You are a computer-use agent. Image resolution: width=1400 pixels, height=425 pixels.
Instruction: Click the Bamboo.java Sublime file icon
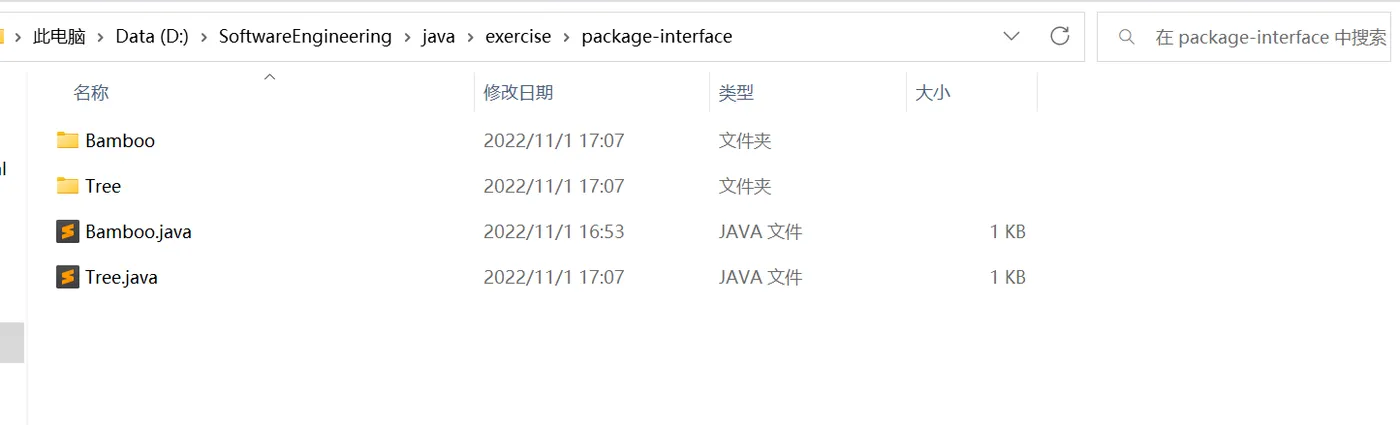click(x=67, y=232)
